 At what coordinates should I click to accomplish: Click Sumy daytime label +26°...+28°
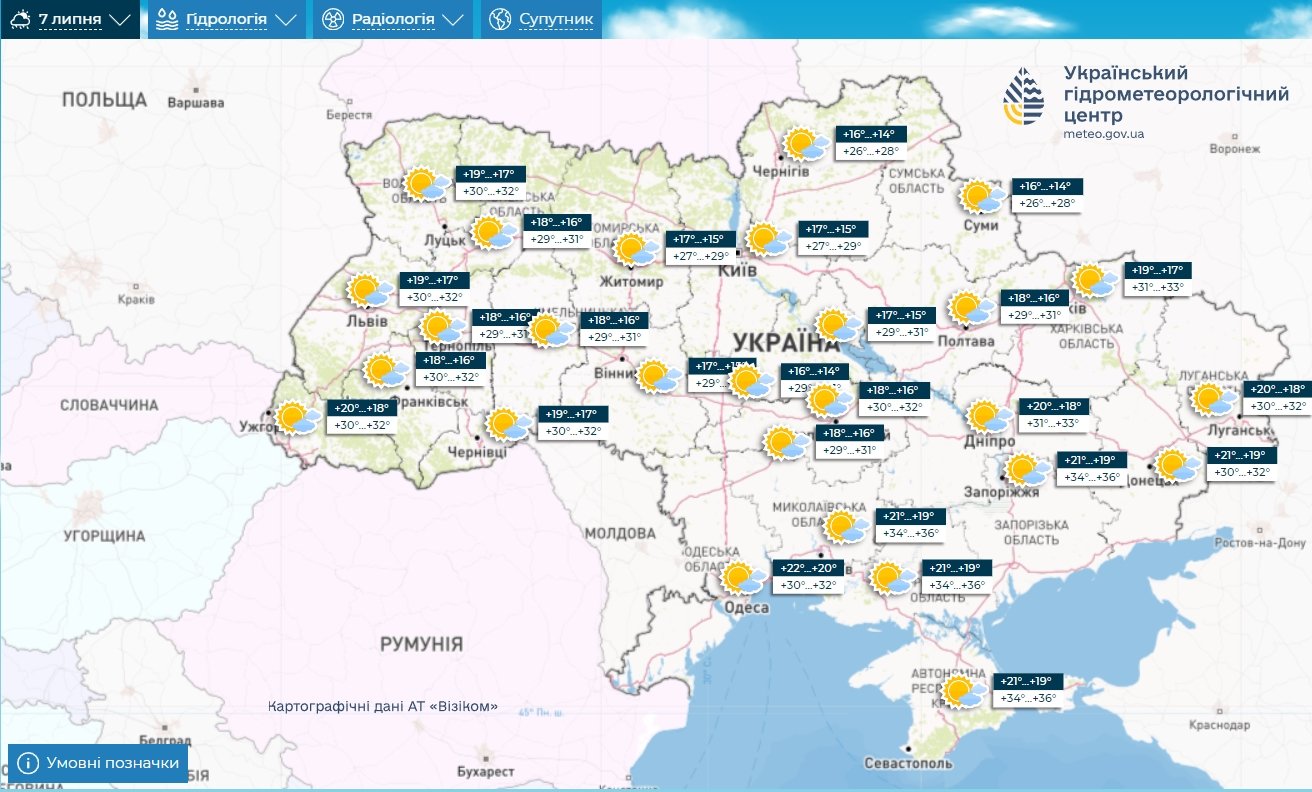click(1045, 204)
